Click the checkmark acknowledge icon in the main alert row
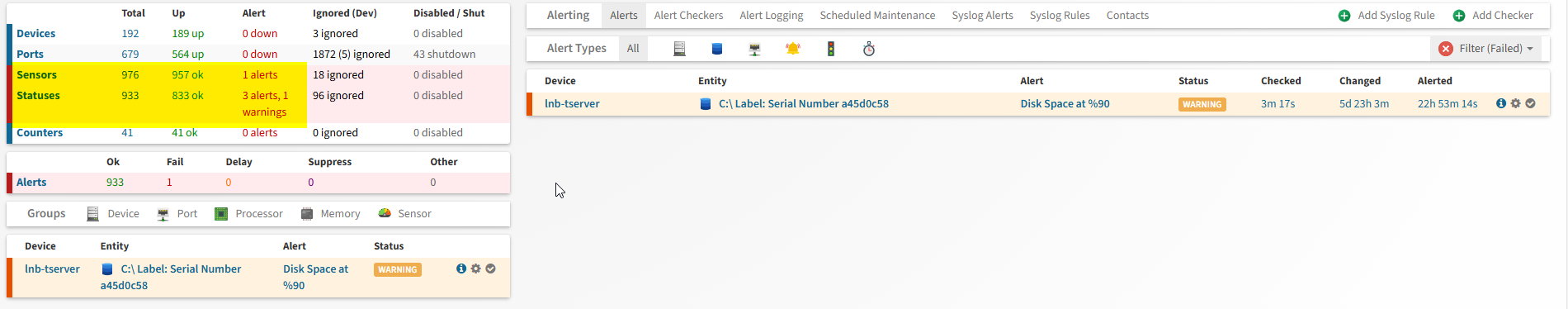The image size is (1568, 309). (1530, 103)
